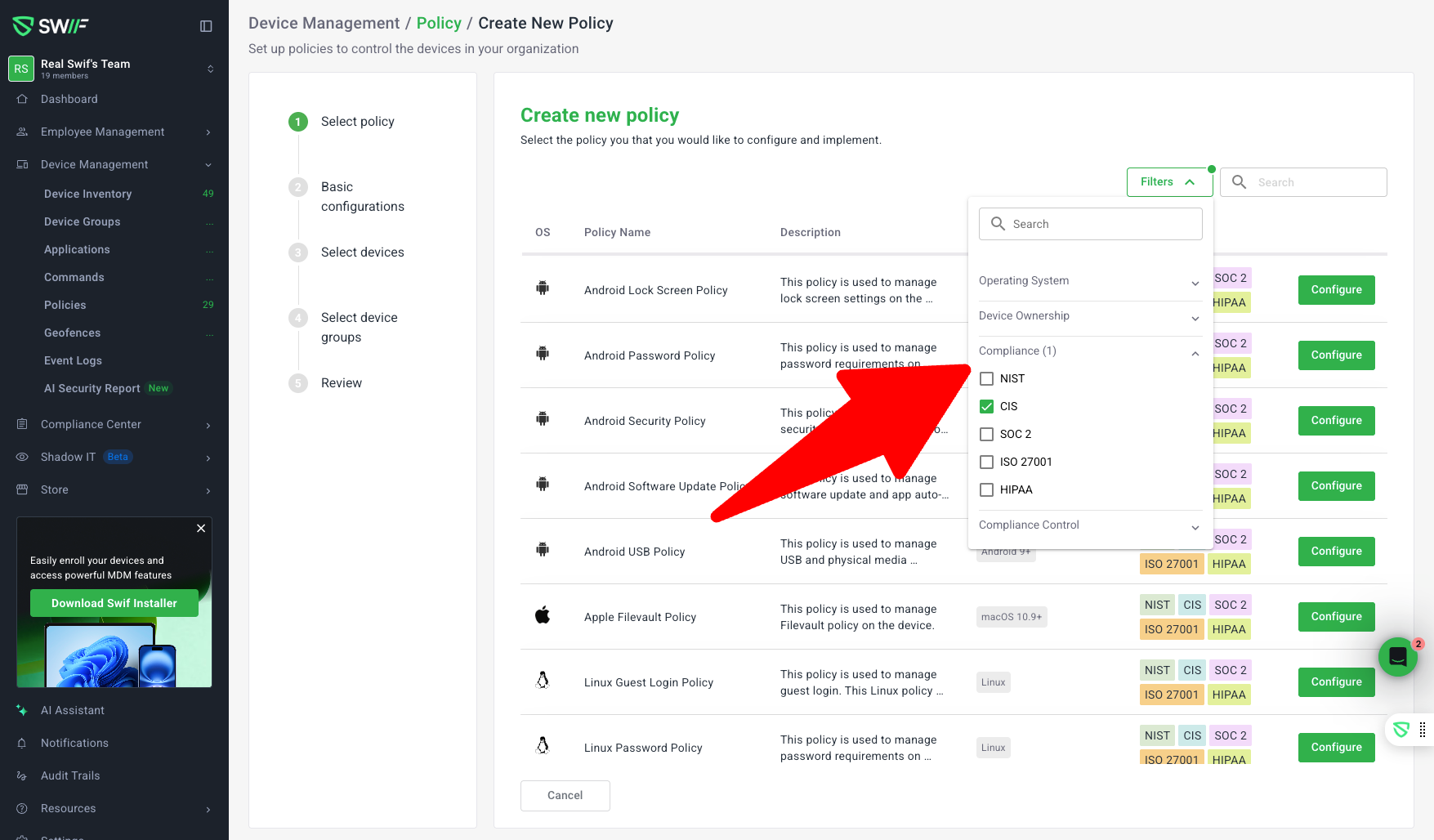The height and width of the screenshot is (840, 1434).
Task: Click the Dashboard home icon
Action: click(22, 99)
